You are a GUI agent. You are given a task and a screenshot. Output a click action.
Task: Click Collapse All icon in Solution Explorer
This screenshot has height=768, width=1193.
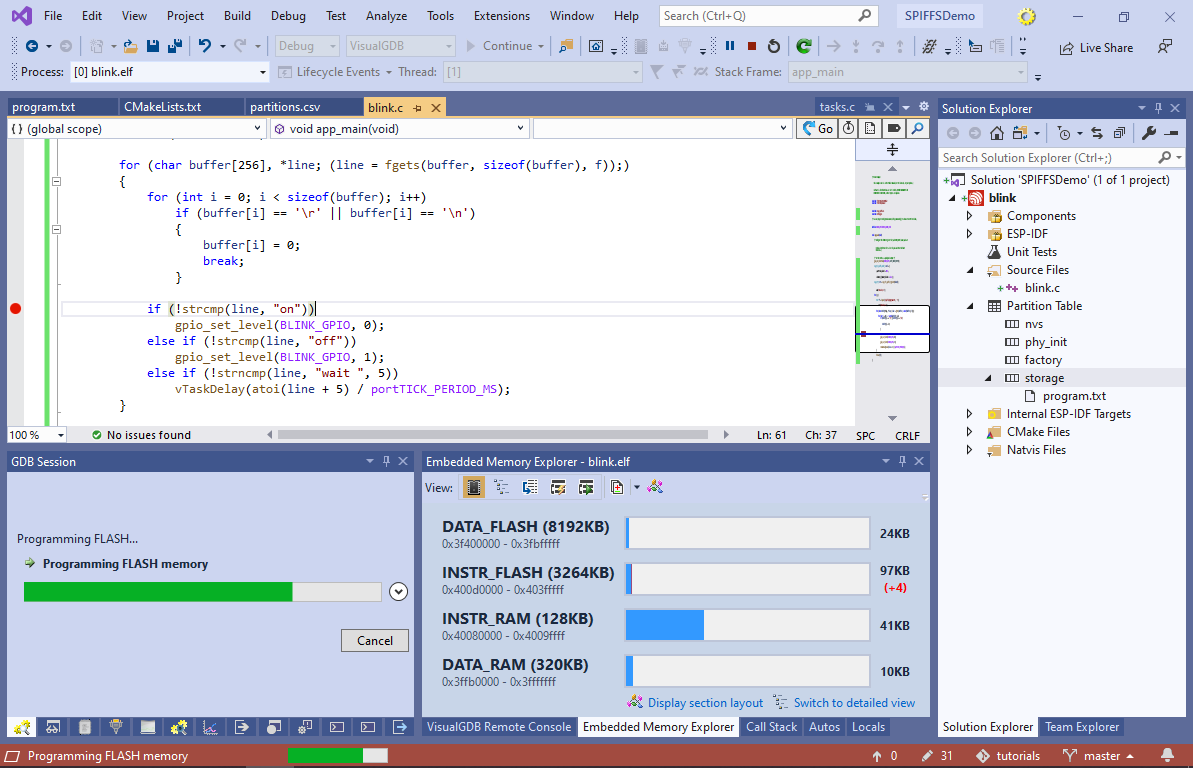1119,133
